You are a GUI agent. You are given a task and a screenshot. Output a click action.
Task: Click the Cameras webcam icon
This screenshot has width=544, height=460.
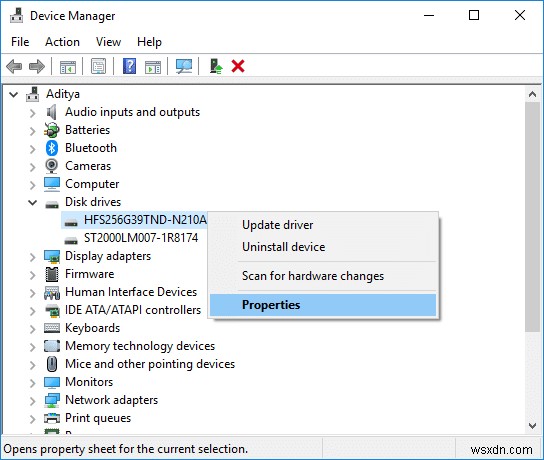pyautogui.click(x=52, y=166)
